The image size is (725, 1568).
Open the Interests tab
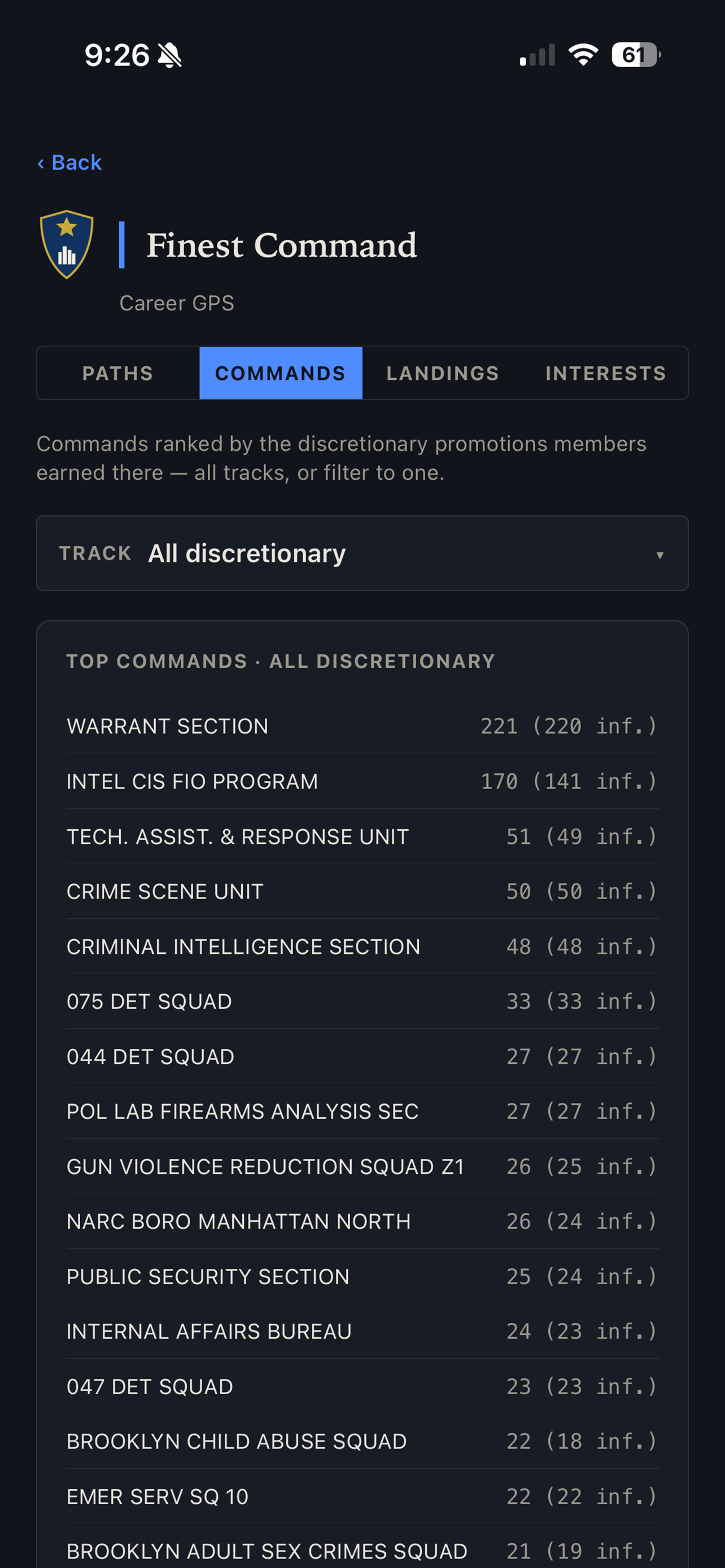click(x=606, y=373)
